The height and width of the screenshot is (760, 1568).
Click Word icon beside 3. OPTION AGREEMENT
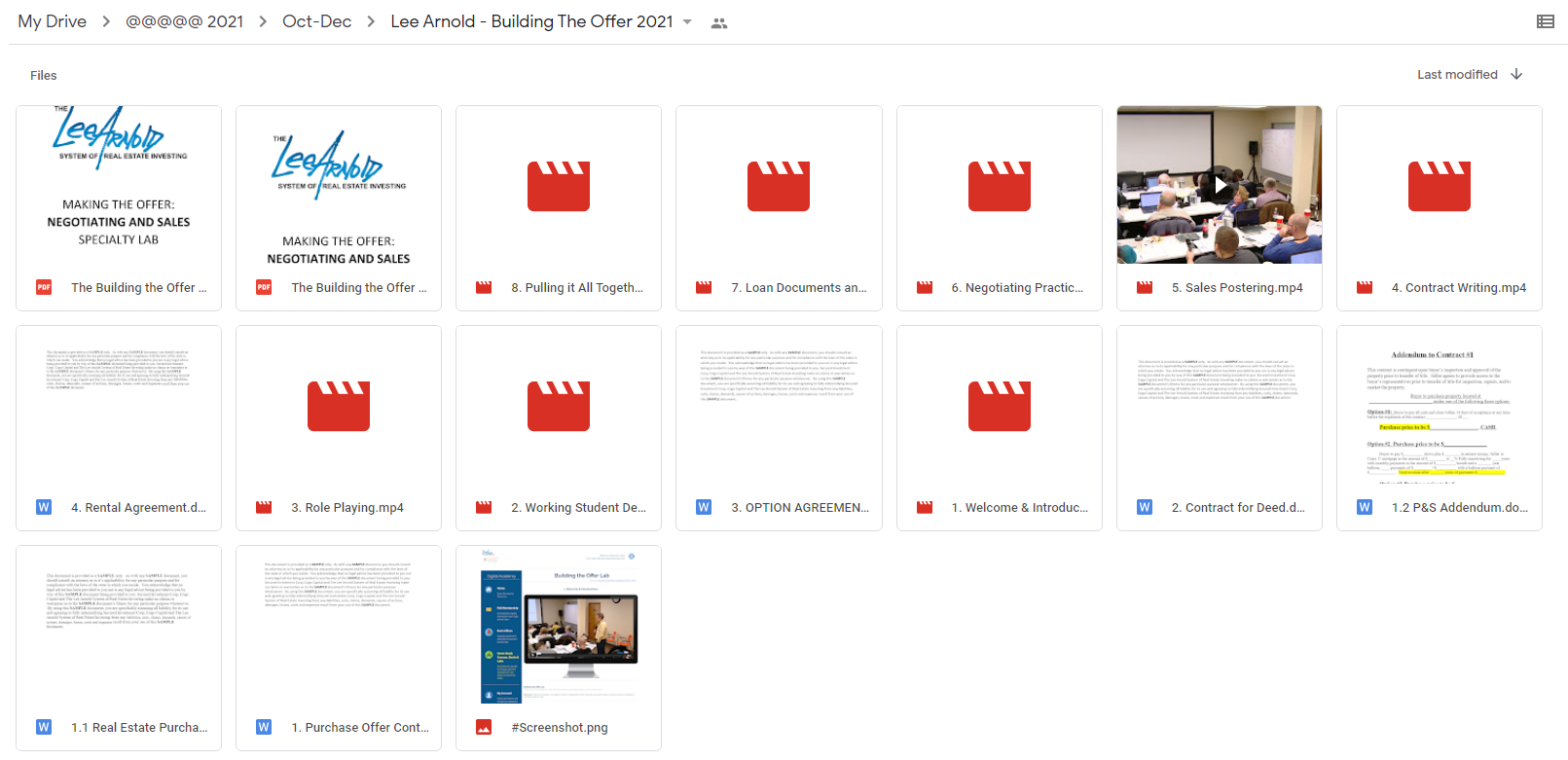coord(704,507)
